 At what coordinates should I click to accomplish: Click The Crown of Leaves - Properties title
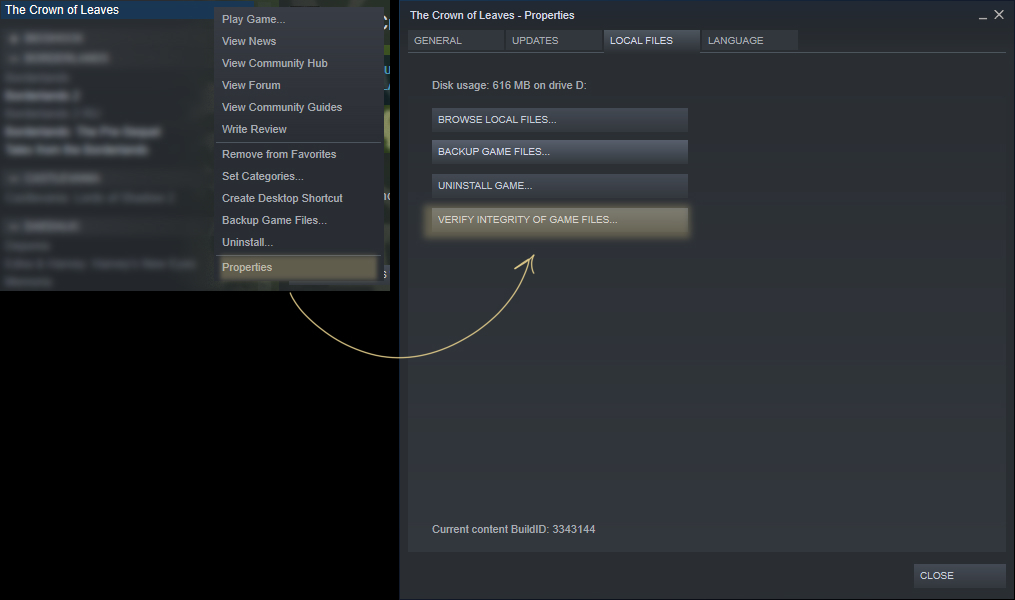(492, 16)
